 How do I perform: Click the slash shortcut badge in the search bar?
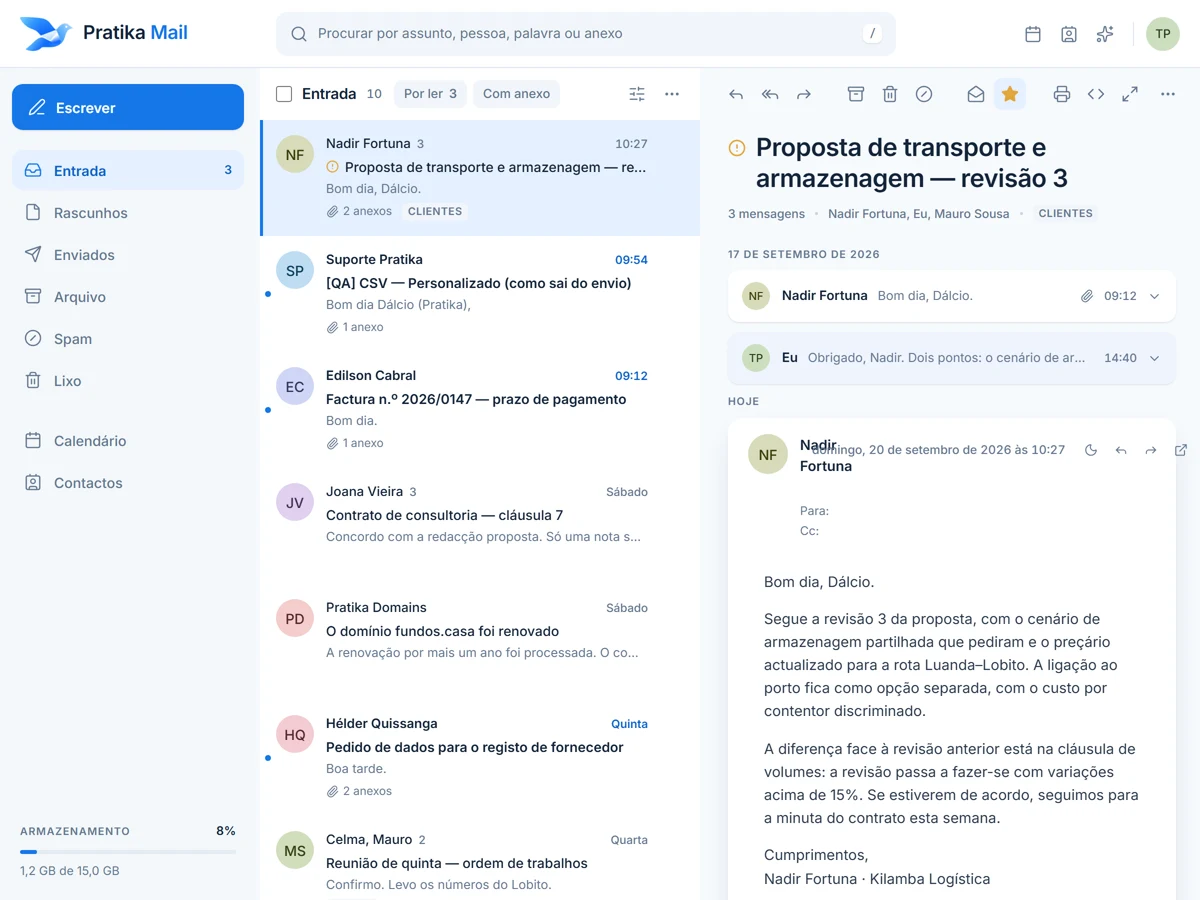point(873,34)
